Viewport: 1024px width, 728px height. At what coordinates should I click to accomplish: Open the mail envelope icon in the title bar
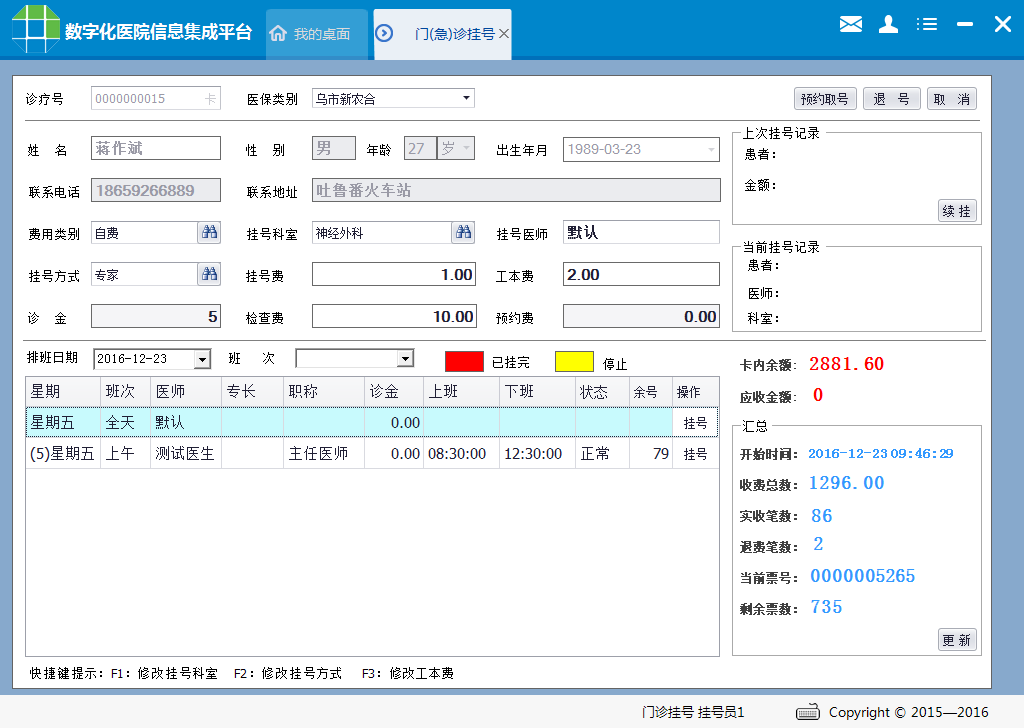pos(850,24)
